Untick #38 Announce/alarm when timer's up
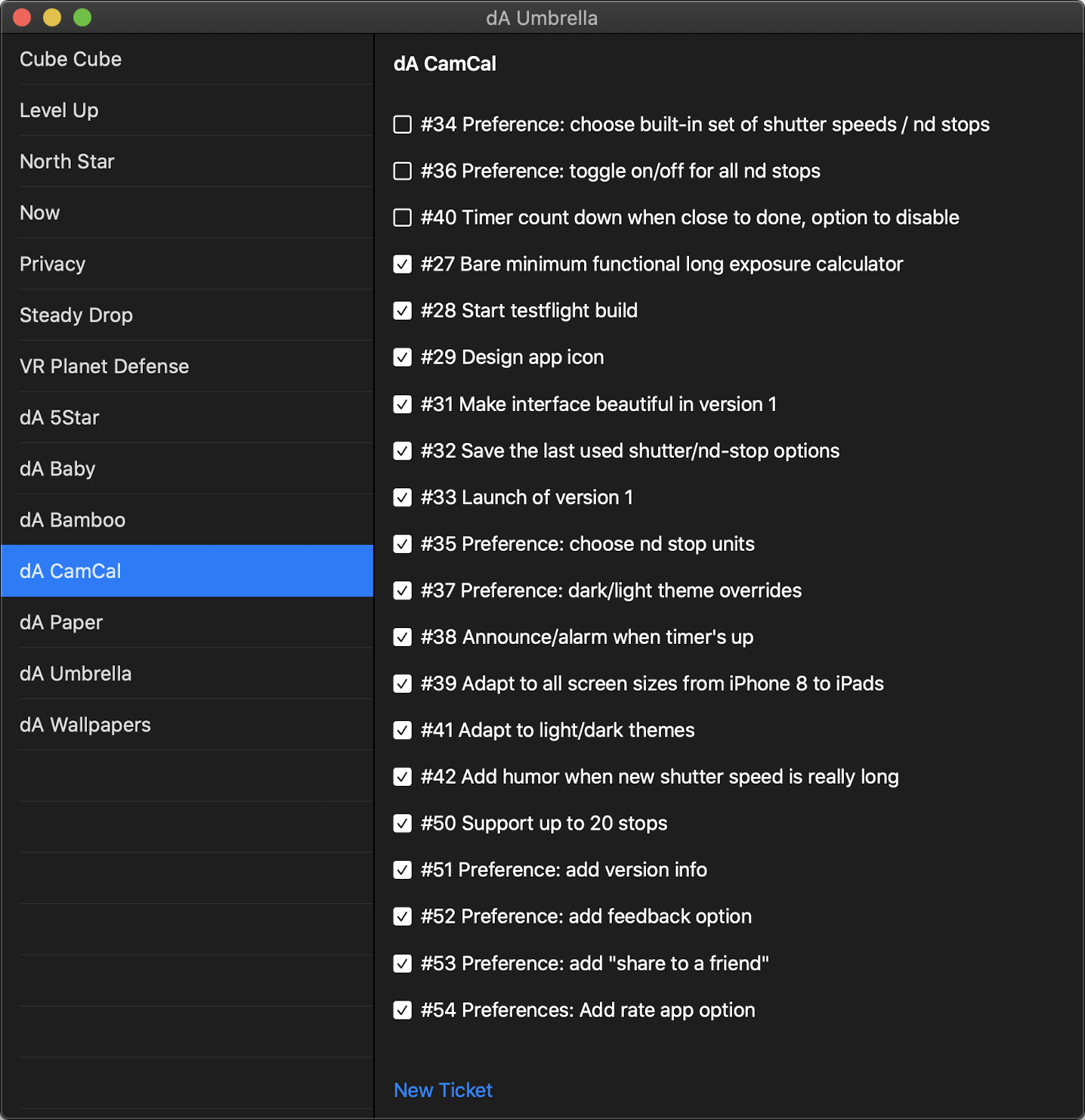 (x=403, y=637)
